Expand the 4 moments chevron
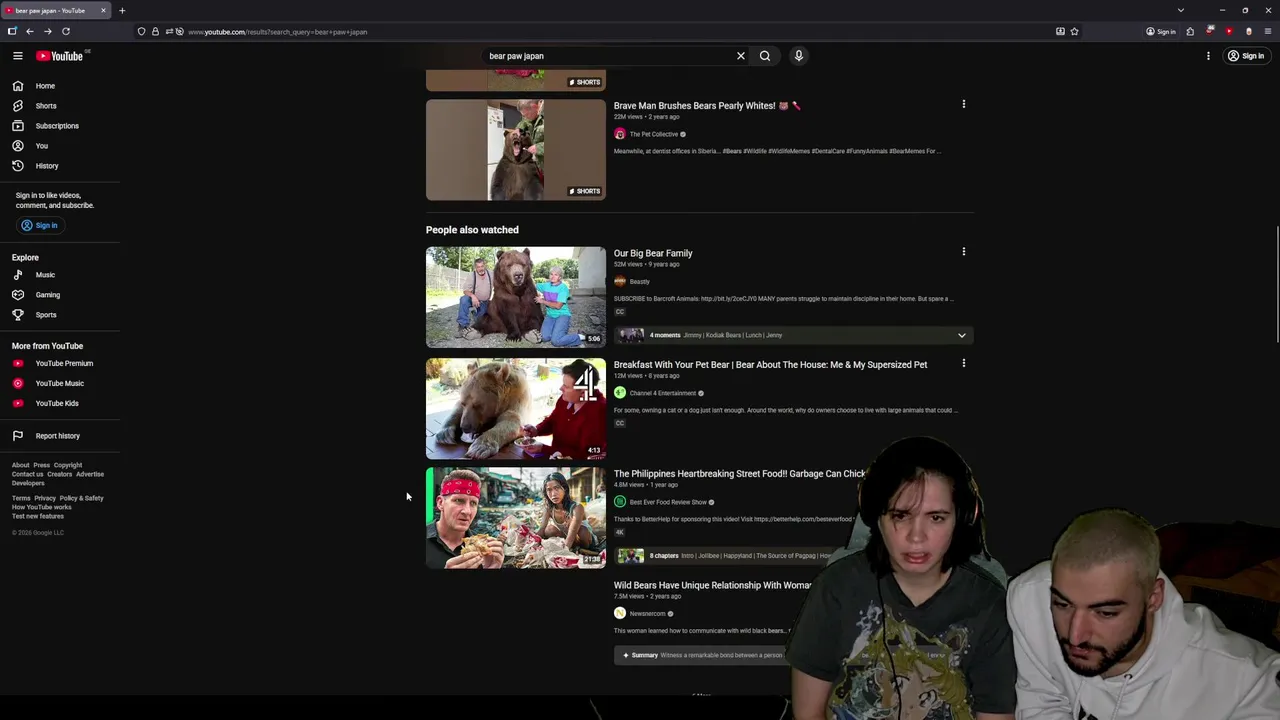The height and width of the screenshot is (720, 1280). [x=962, y=335]
